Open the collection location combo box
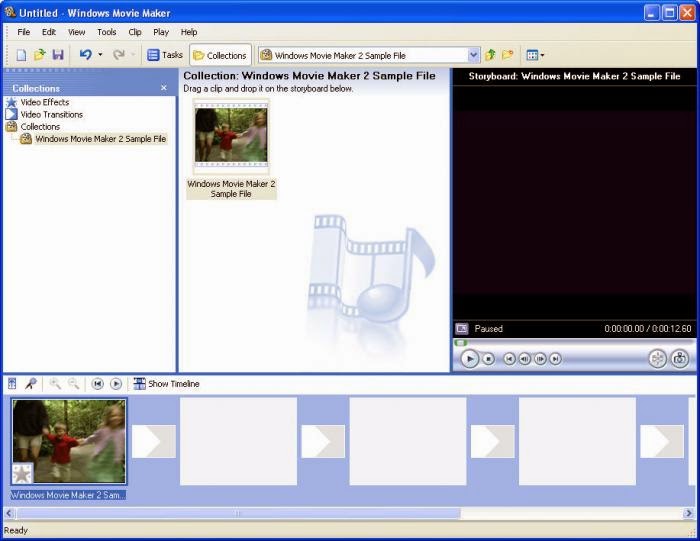700x541 pixels. point(369,55)
